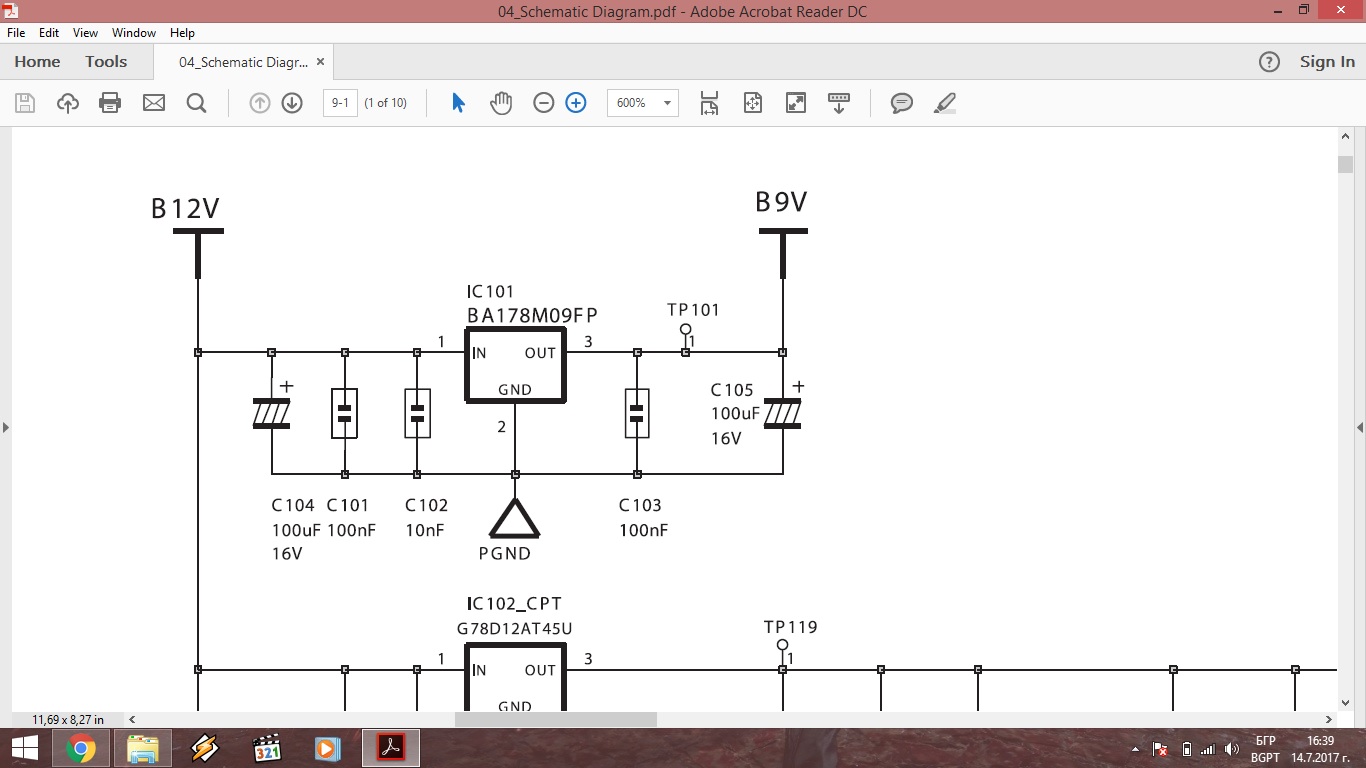Click the Save file icon
1366x768 pixels.
[25, 103]
